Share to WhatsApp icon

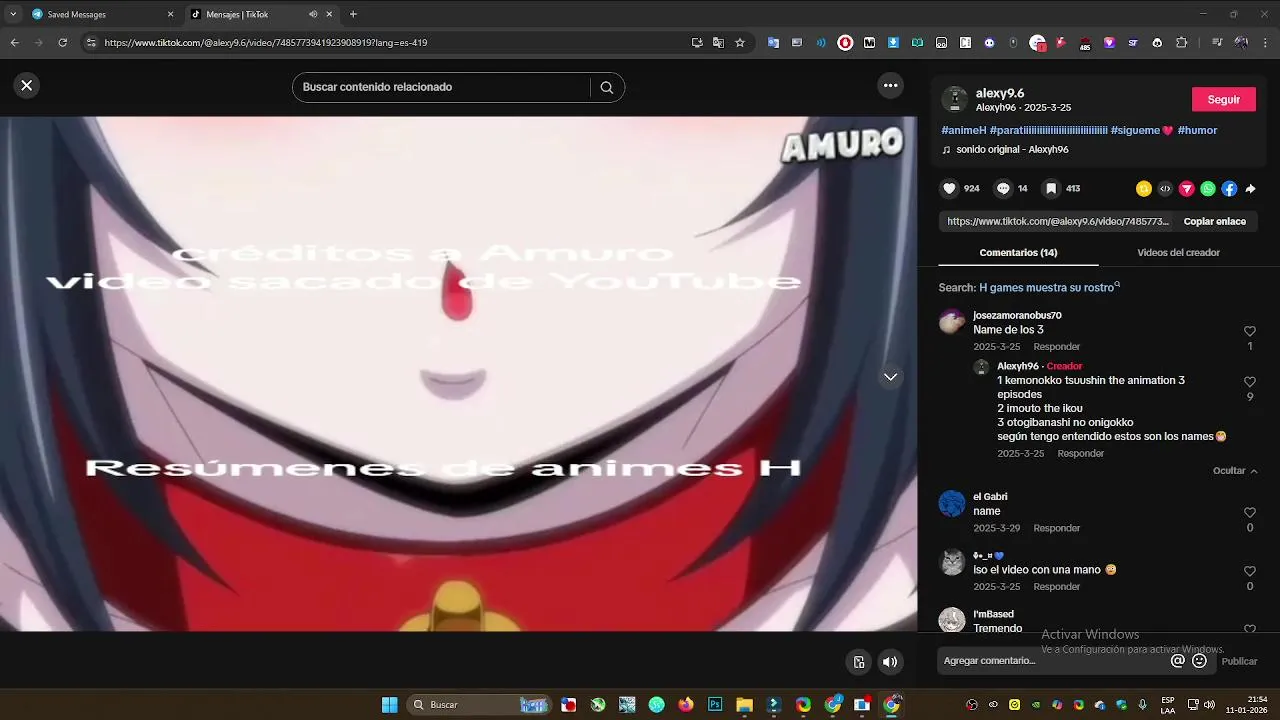pyautogui.click(x=1208, y=188)
